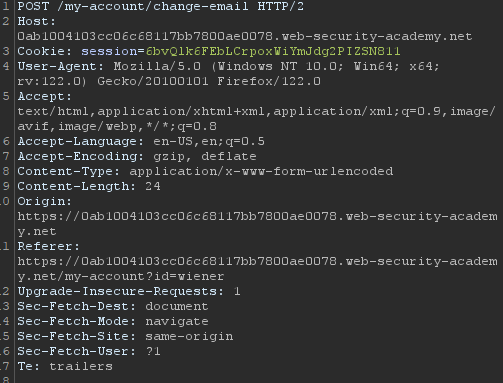Click the blue session cookie name
This screenshot has width=503, height=383.
pyautogui.click(x=109, y=51)
